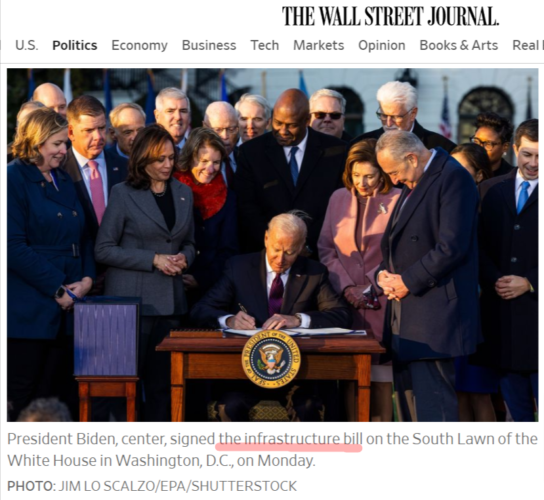Open the Opinion section
Screen dimensions: 544x500
pos(382,45)
